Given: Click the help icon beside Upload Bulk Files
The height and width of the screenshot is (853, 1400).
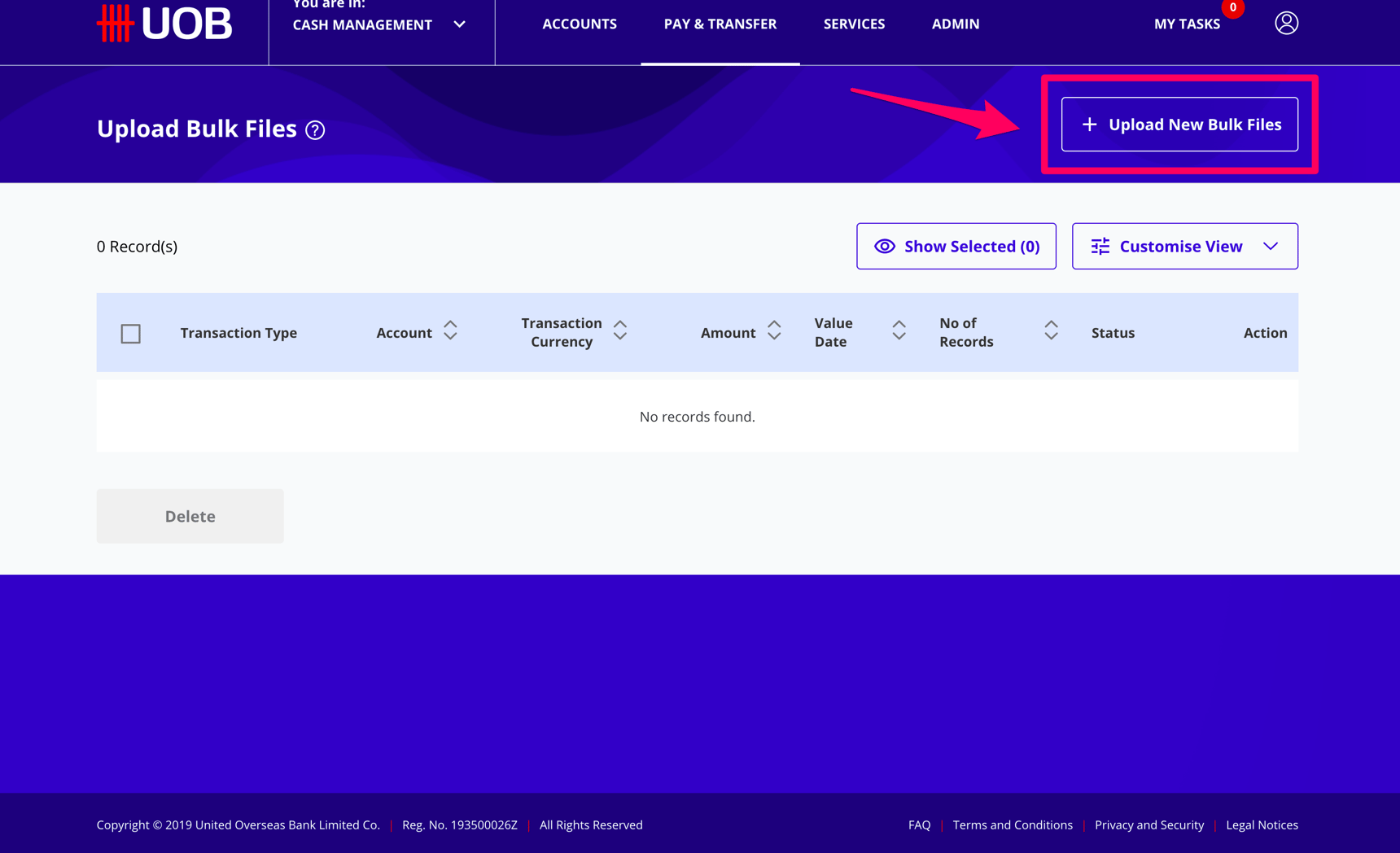Looking at the screenshot, I should click(315, 130).
